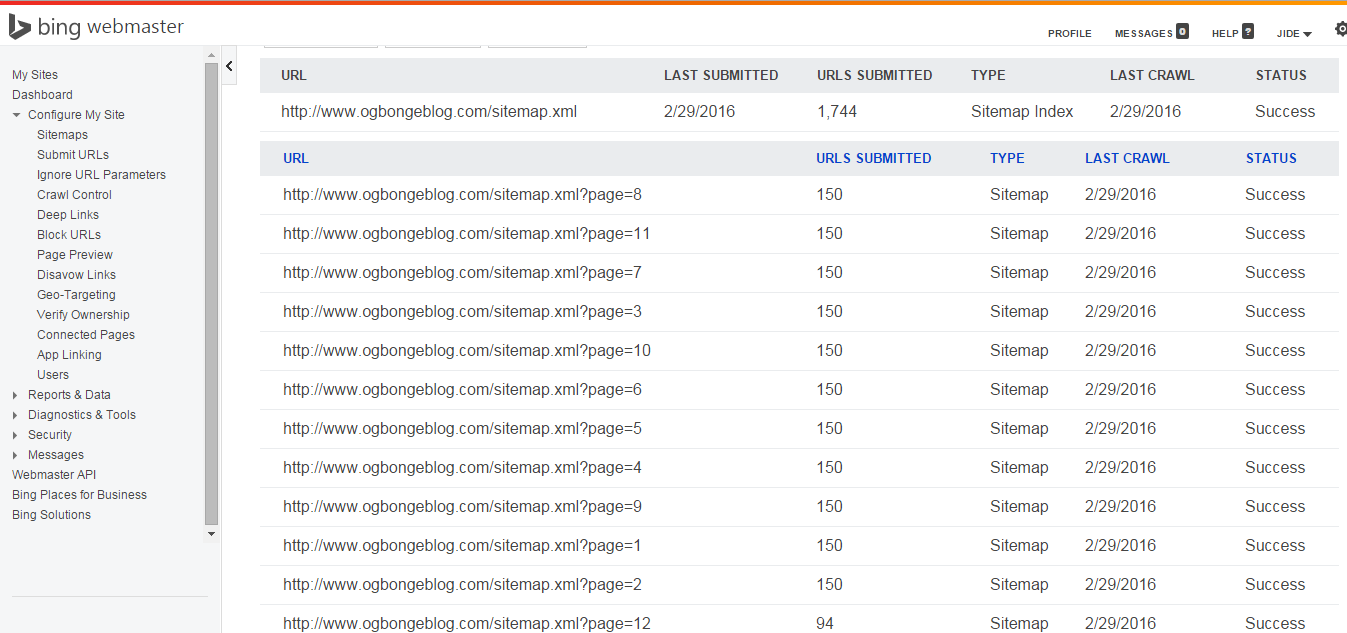The height and width of the screenshot is (633, 1347).
Task: Click the 94 URLs submitted value
Action: (x=825, y=624)
